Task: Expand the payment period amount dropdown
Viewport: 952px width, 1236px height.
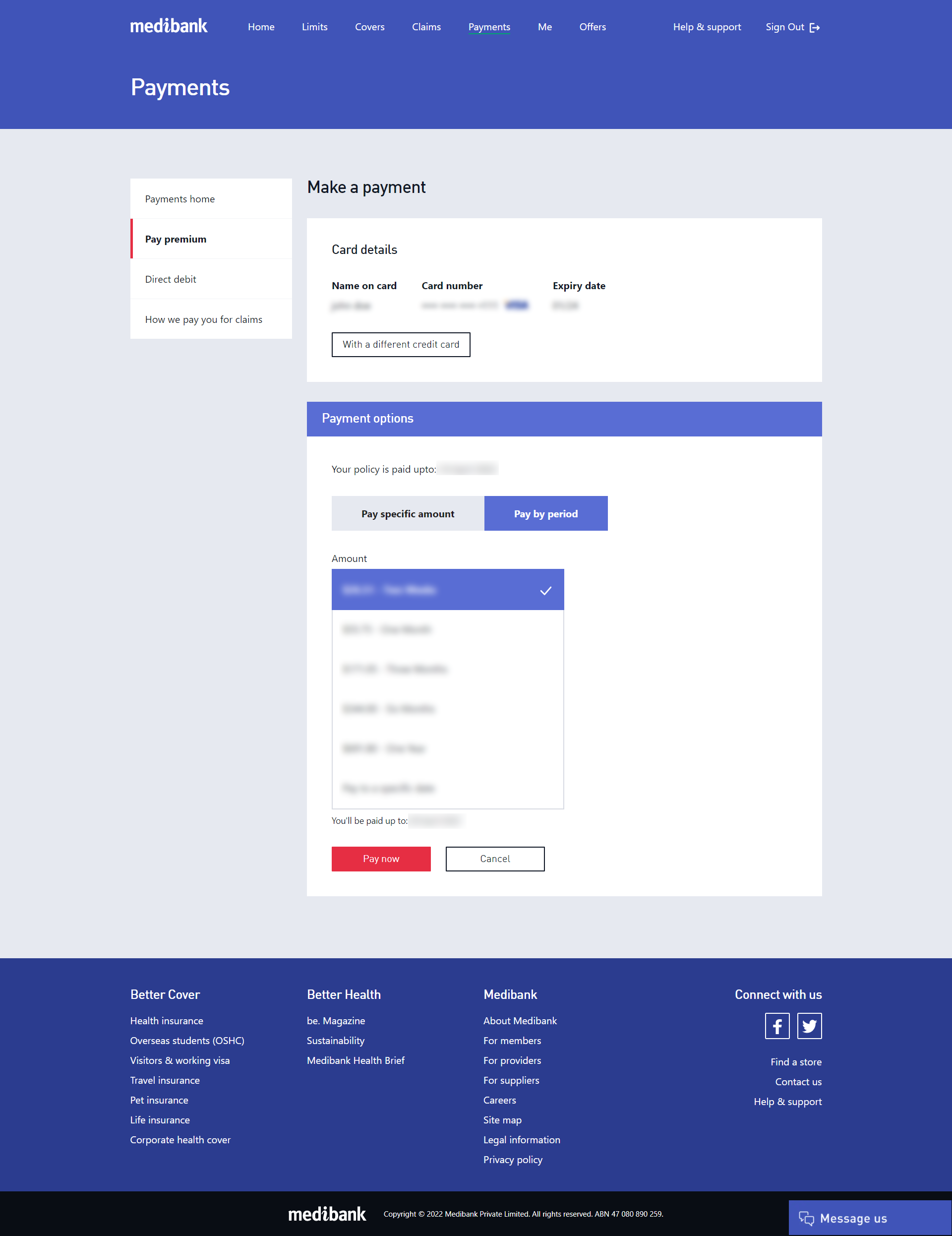Action: pos(448,590)
